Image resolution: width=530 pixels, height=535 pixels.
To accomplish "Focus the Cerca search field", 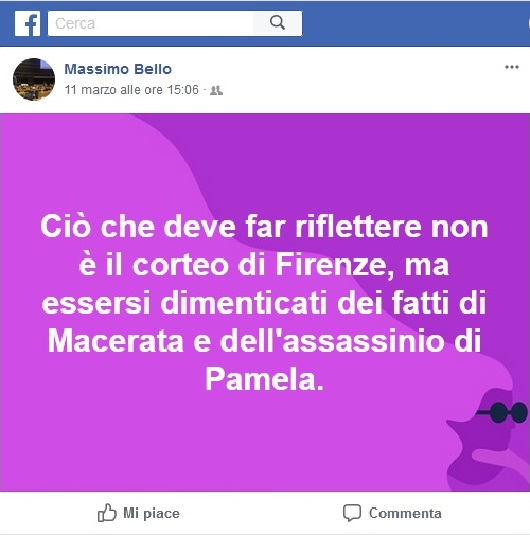I will coord(151,24).
